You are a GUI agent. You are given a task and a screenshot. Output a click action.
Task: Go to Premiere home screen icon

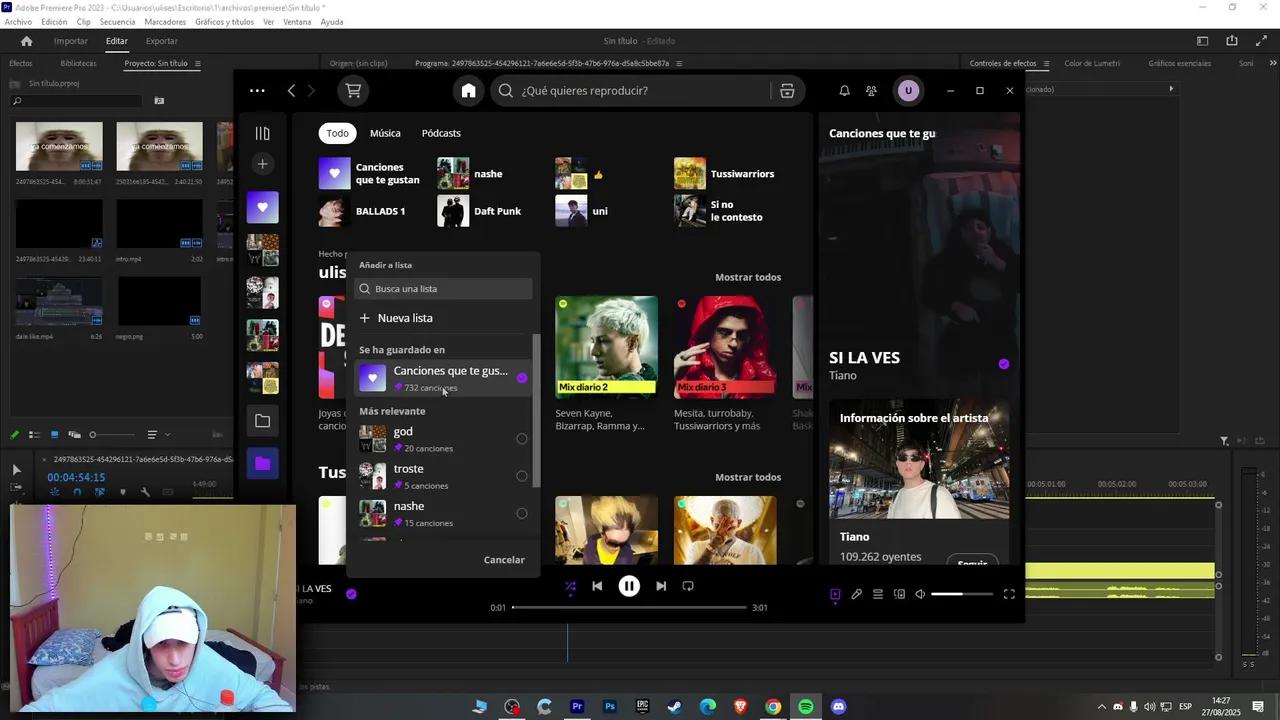pyautogui.click(x=27, y=41)
